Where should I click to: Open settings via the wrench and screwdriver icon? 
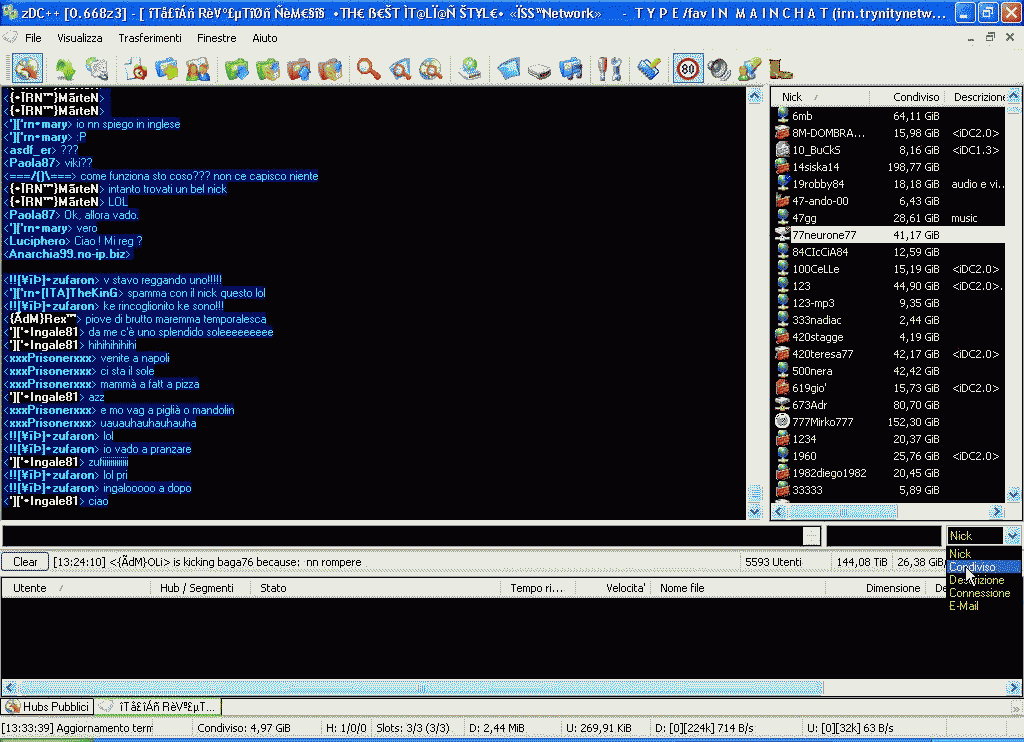[x=609, y=69]
